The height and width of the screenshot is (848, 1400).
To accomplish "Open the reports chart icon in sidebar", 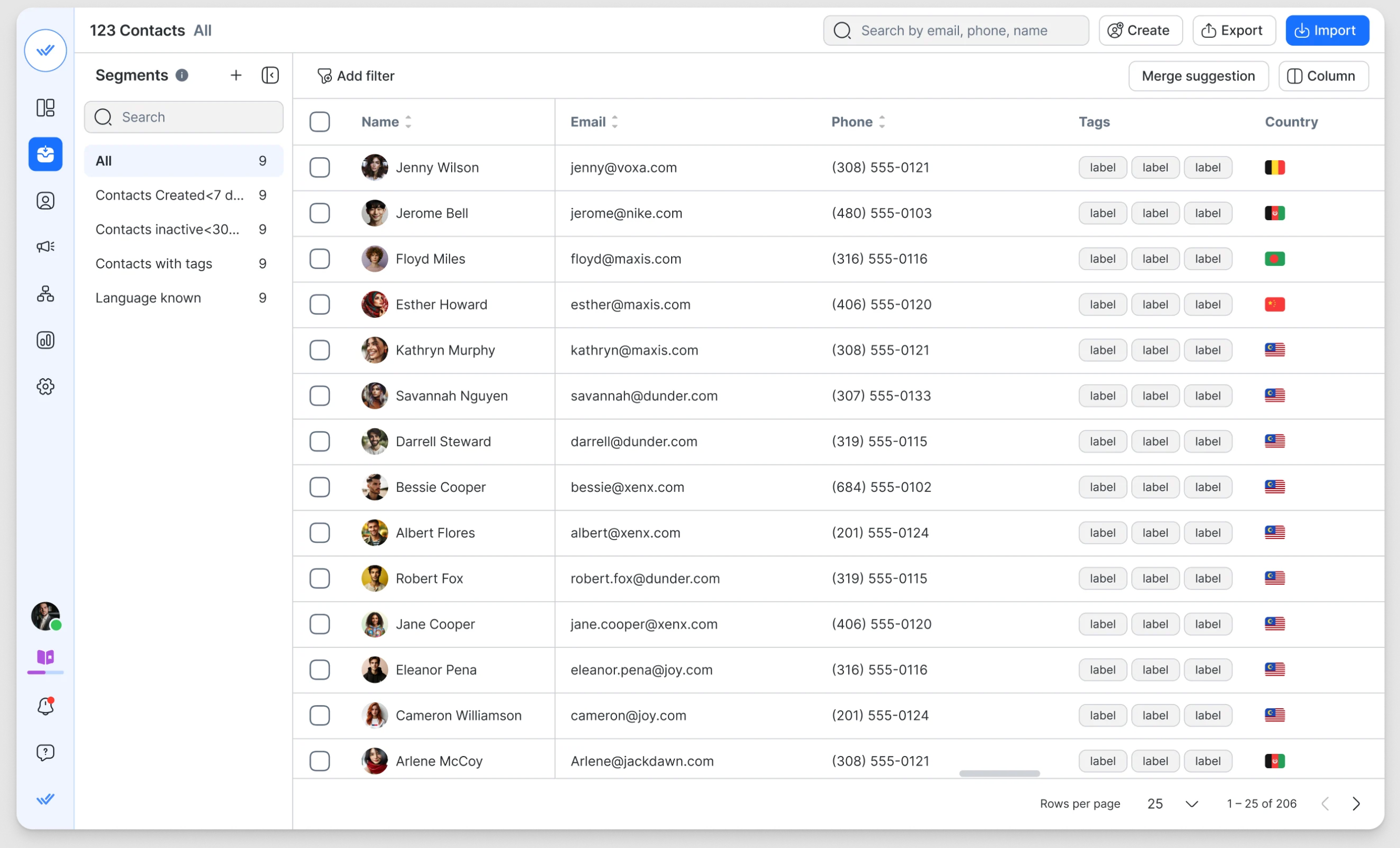I will 46,340.
